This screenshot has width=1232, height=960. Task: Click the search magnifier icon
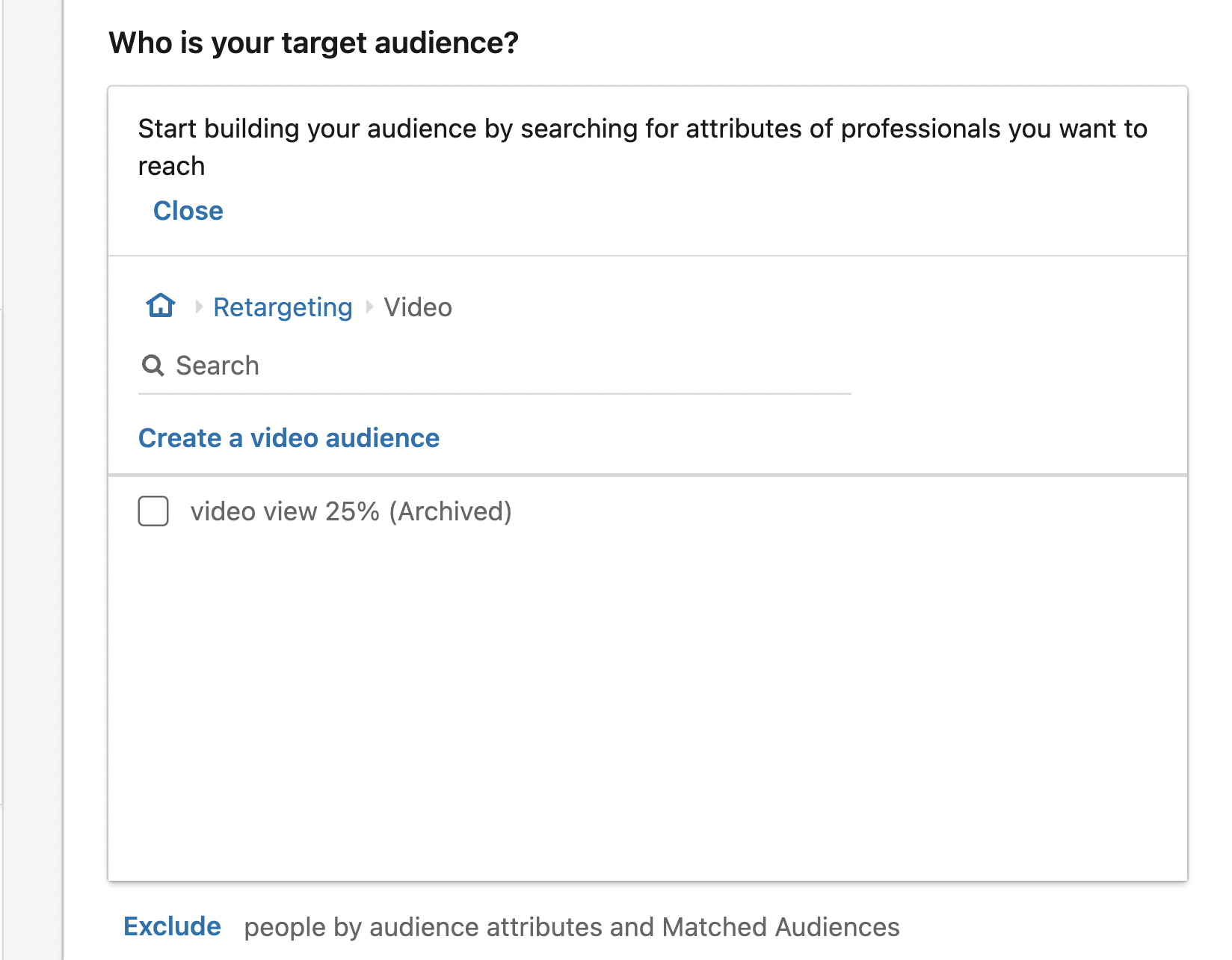[153, 366]
